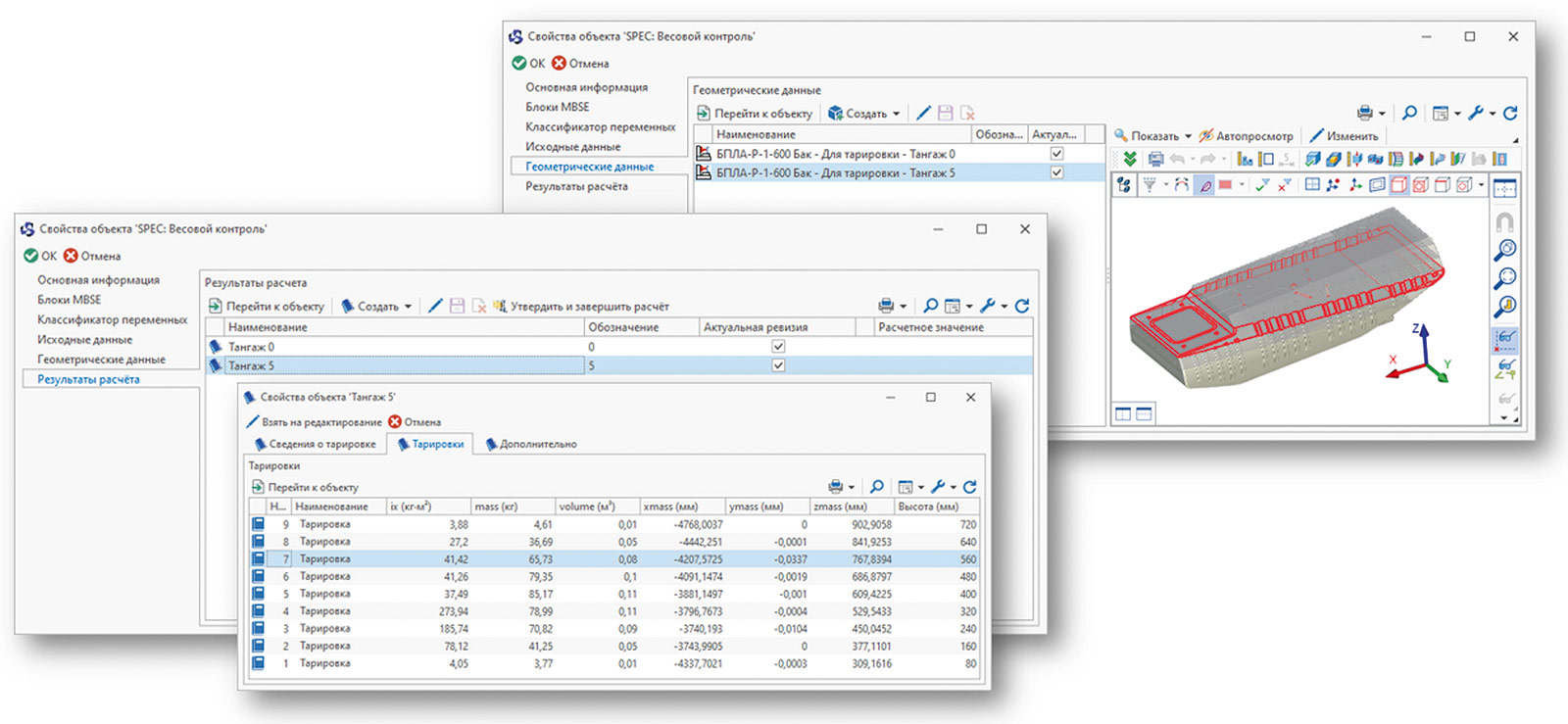
Task: Select Исходные данные in the front-window sidebar
Action: pos(84,339)
